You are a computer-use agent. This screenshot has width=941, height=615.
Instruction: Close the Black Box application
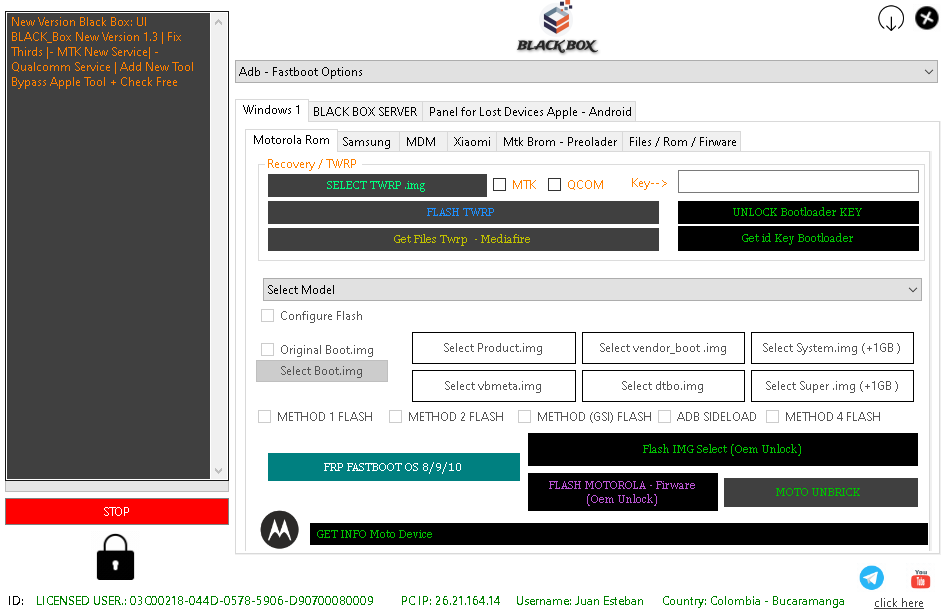(x=926, y=17)
